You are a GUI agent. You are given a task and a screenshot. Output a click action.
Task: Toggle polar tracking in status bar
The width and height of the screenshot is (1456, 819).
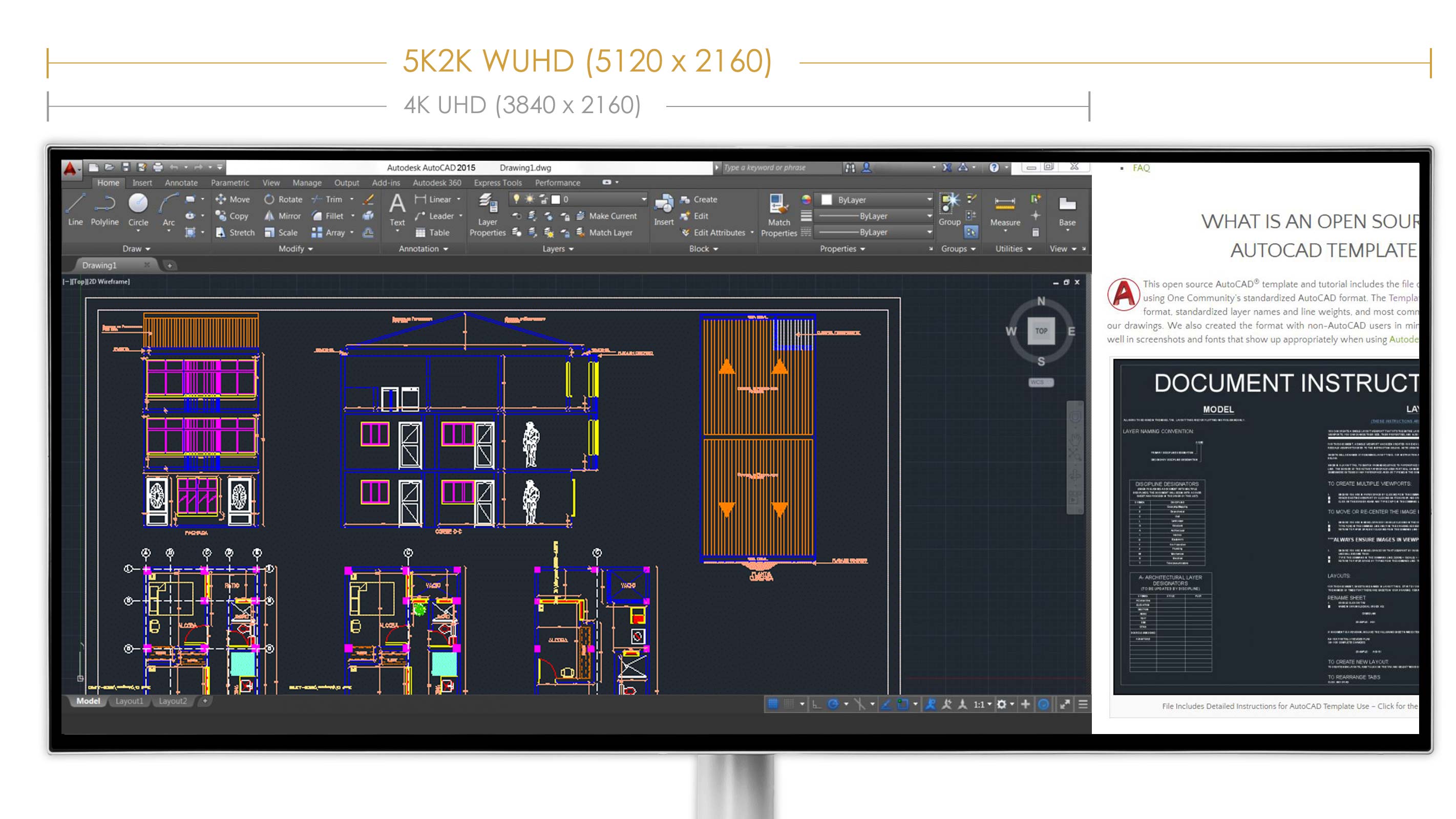833,704
